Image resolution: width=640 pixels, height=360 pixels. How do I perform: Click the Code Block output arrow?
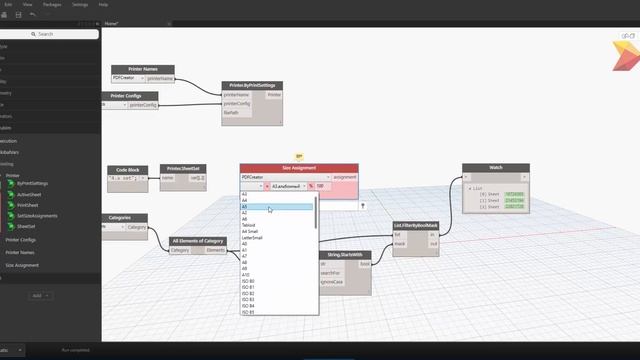pyautogui.click(x=143, y=178)
